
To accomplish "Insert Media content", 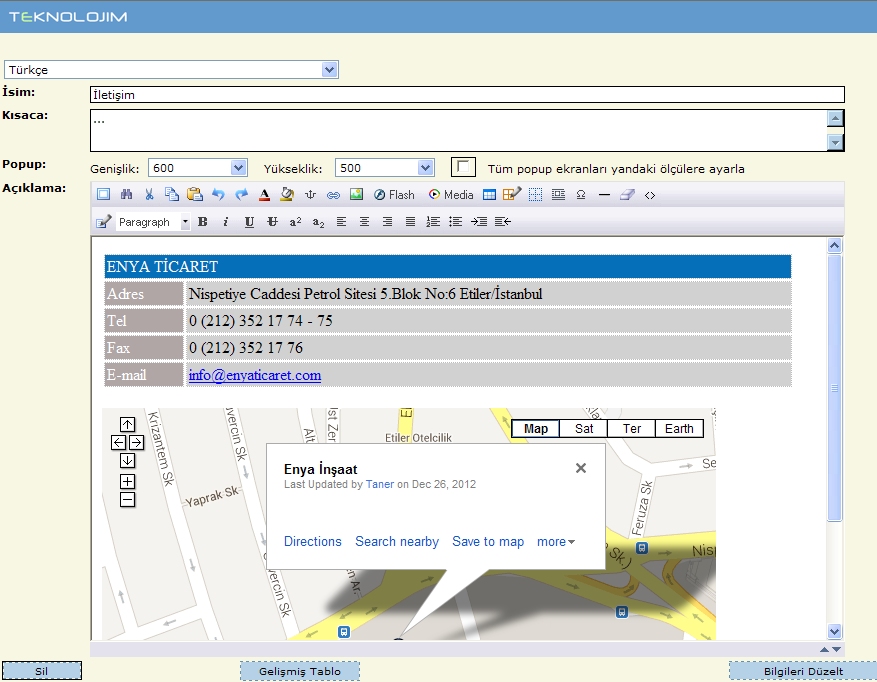I will pos(451,195).
